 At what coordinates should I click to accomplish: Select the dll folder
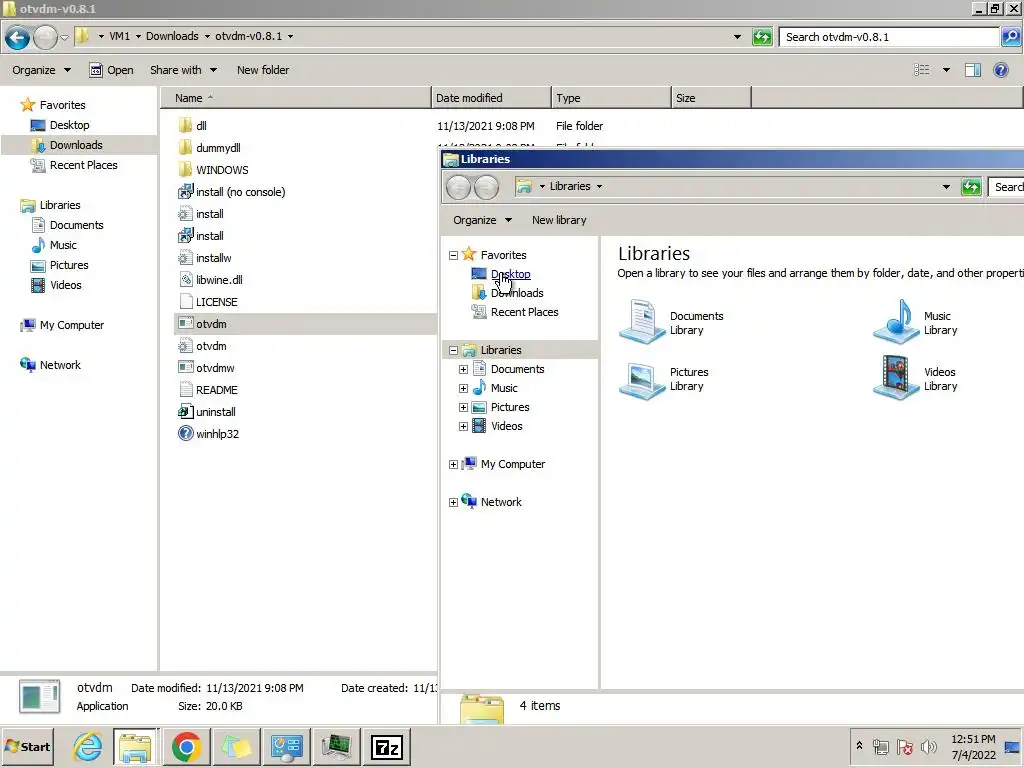(x=193, y=126)
